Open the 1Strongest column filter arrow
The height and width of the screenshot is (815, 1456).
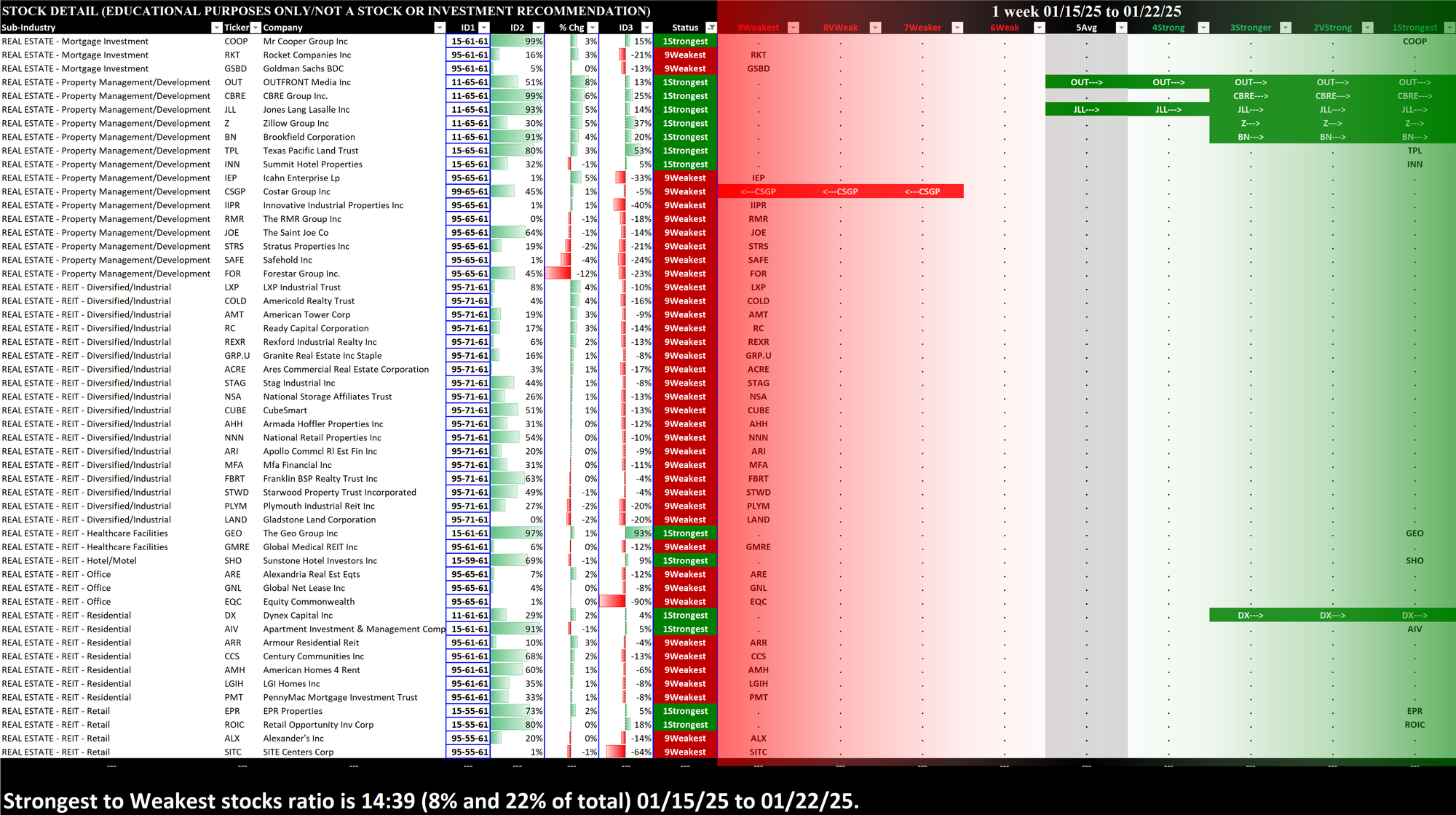coord(1449,28)
